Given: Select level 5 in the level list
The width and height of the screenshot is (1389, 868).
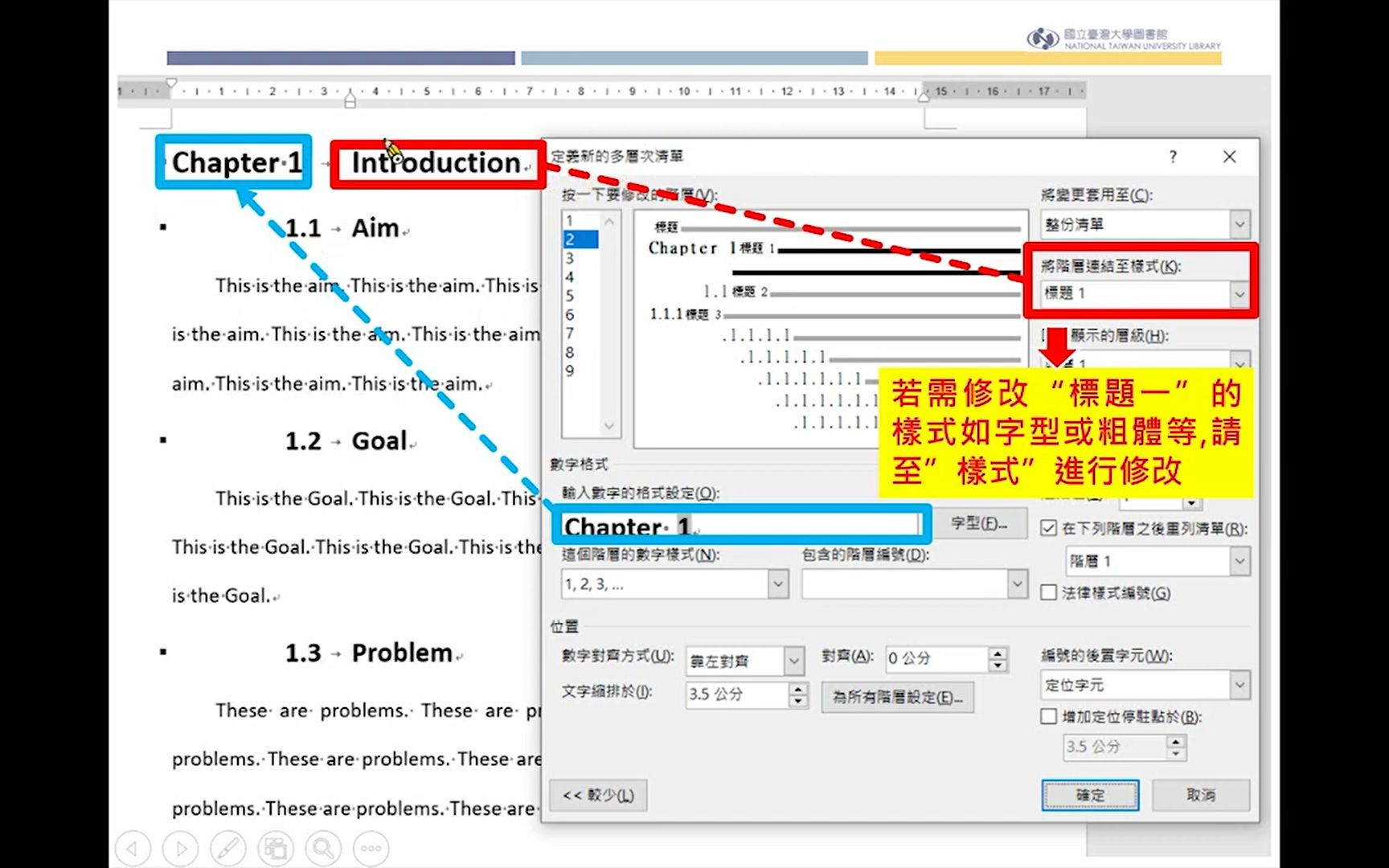Looking at the screenshot, I should point(580,296).
